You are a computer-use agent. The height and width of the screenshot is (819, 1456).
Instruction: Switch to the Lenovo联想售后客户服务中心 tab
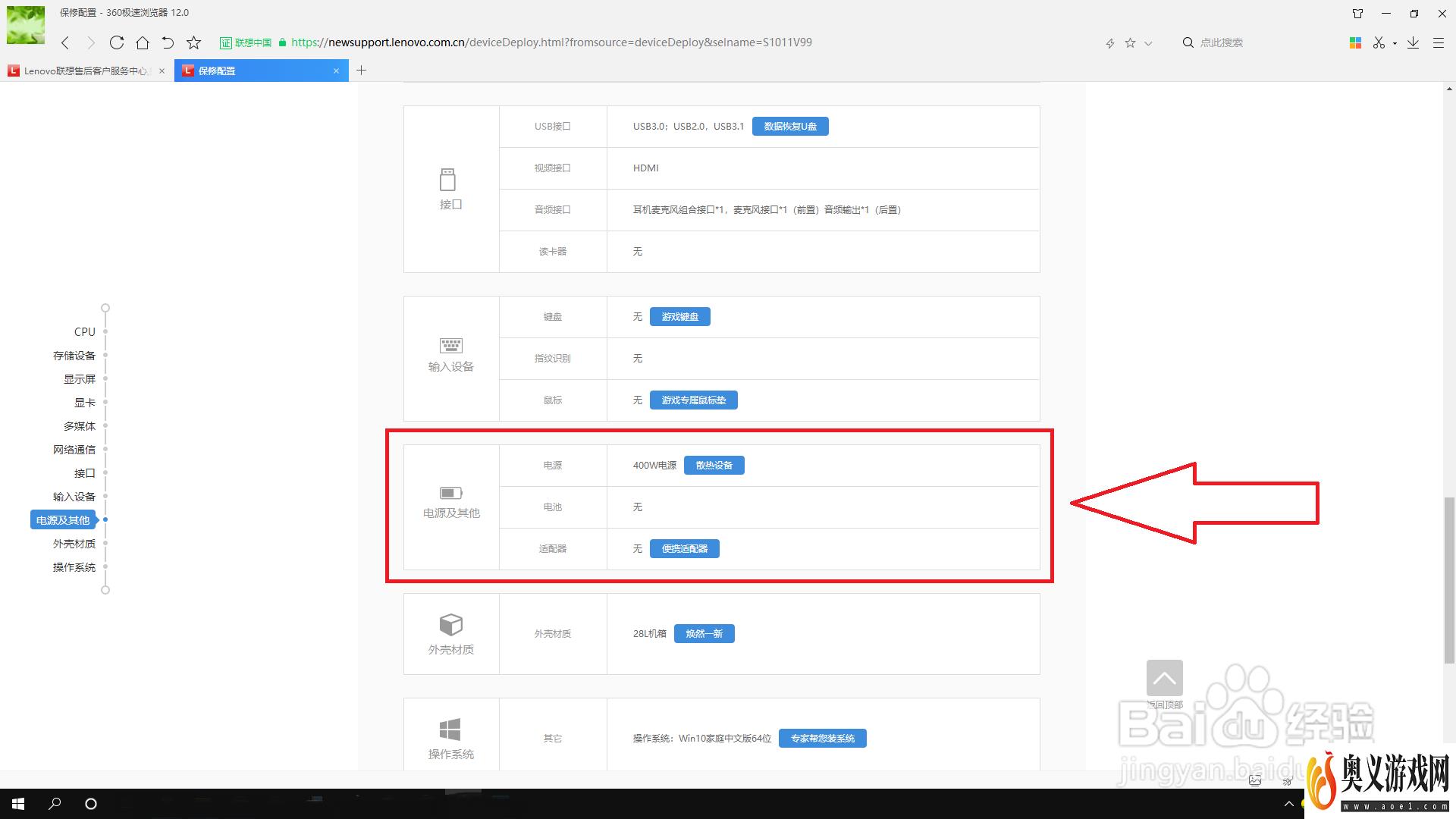(x=87, y=71)
